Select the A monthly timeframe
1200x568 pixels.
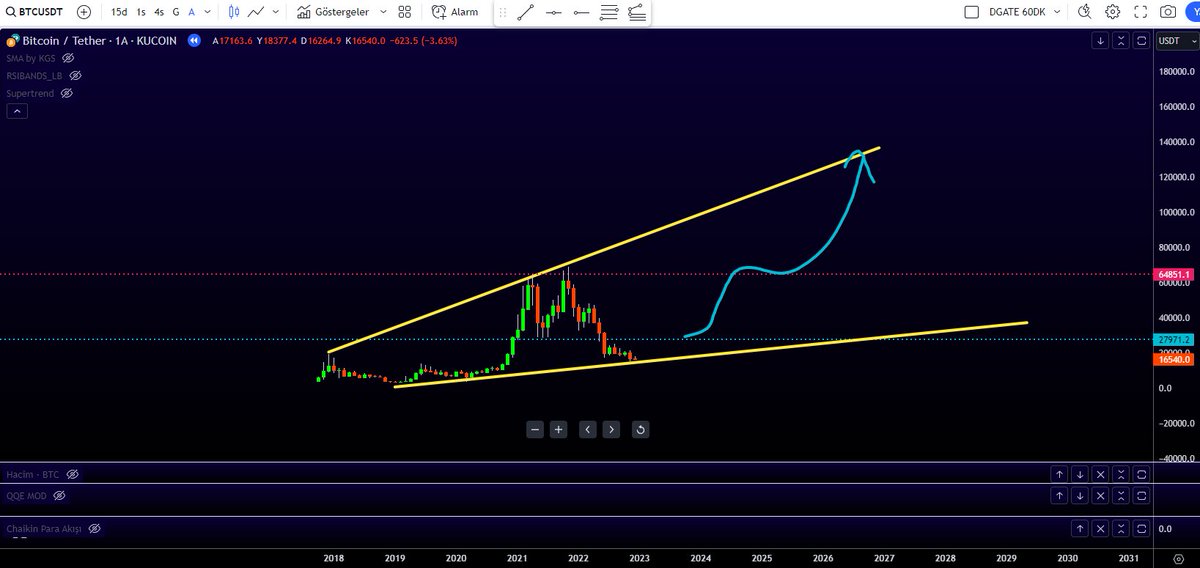191,12
